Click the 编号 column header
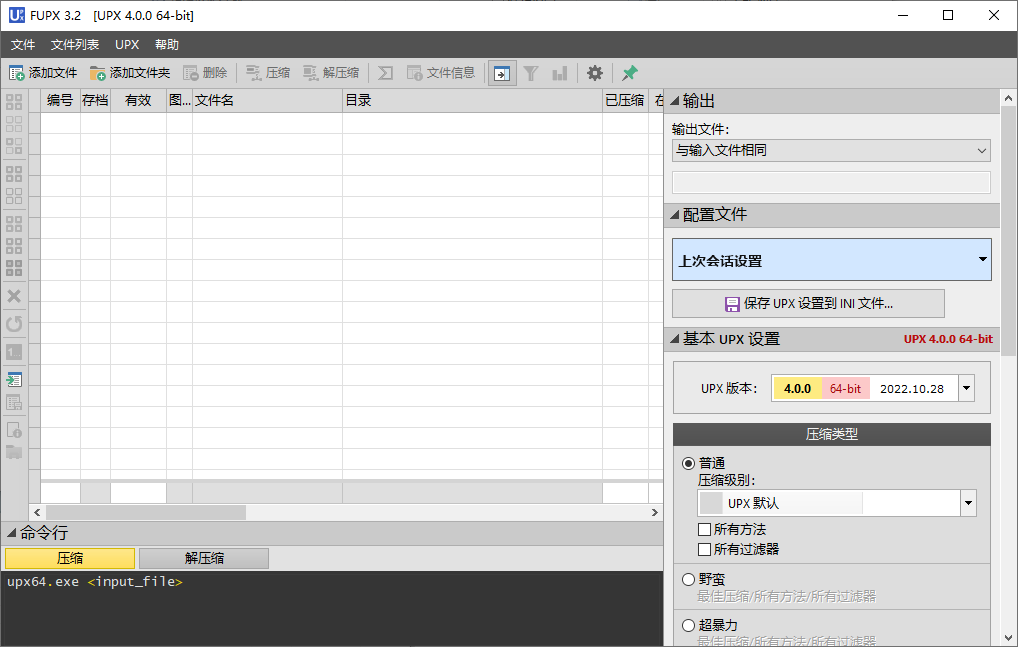The width and height of the screenshot is (1018, 647). (x=60, y=101)
